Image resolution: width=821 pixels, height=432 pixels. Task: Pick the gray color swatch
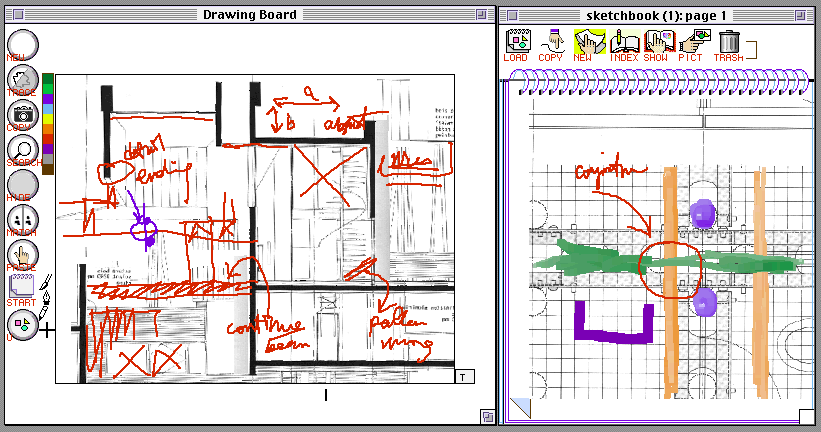point(48,159)
